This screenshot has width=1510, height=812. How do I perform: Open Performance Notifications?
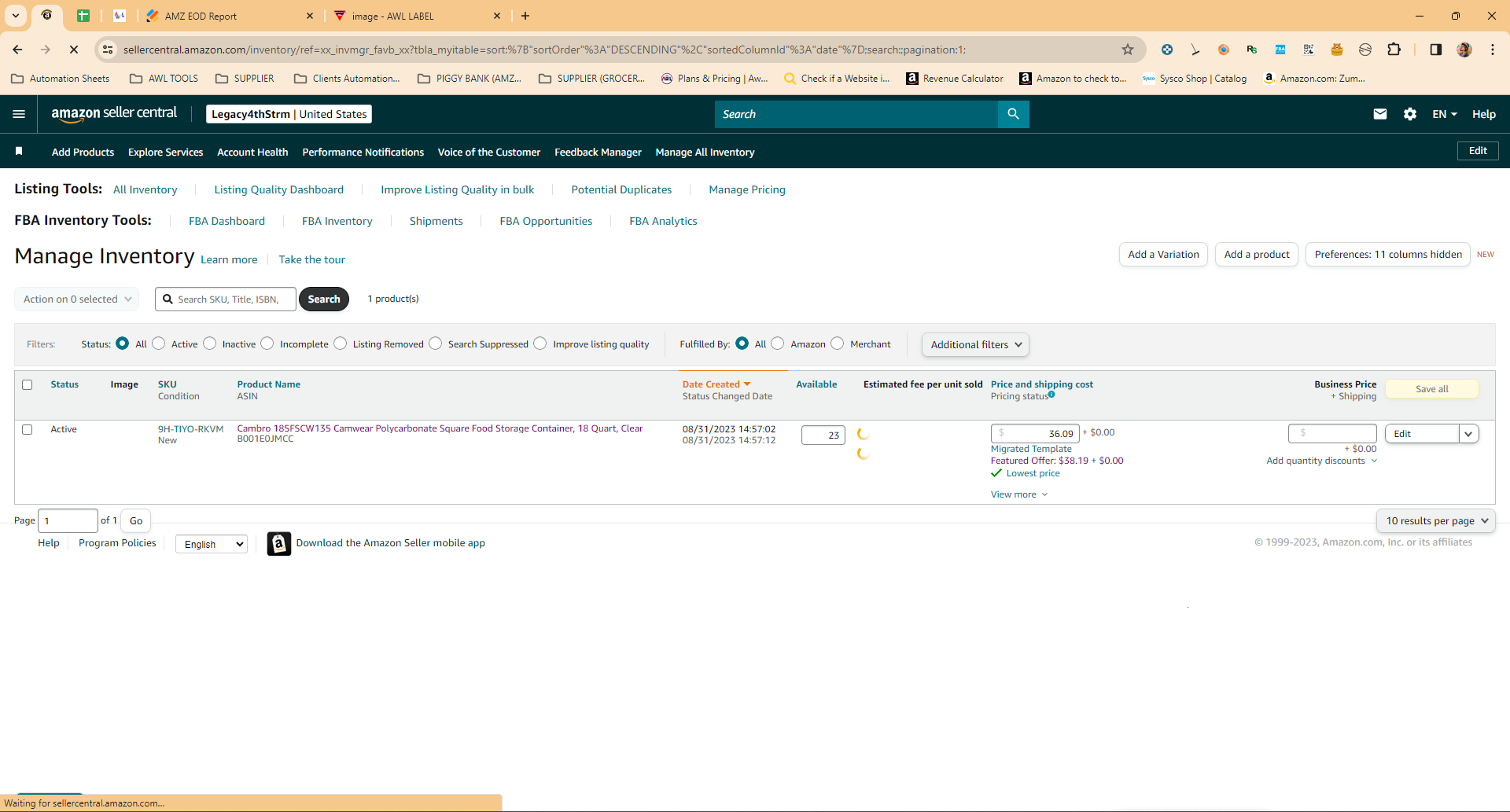click(x=363, y=152)
